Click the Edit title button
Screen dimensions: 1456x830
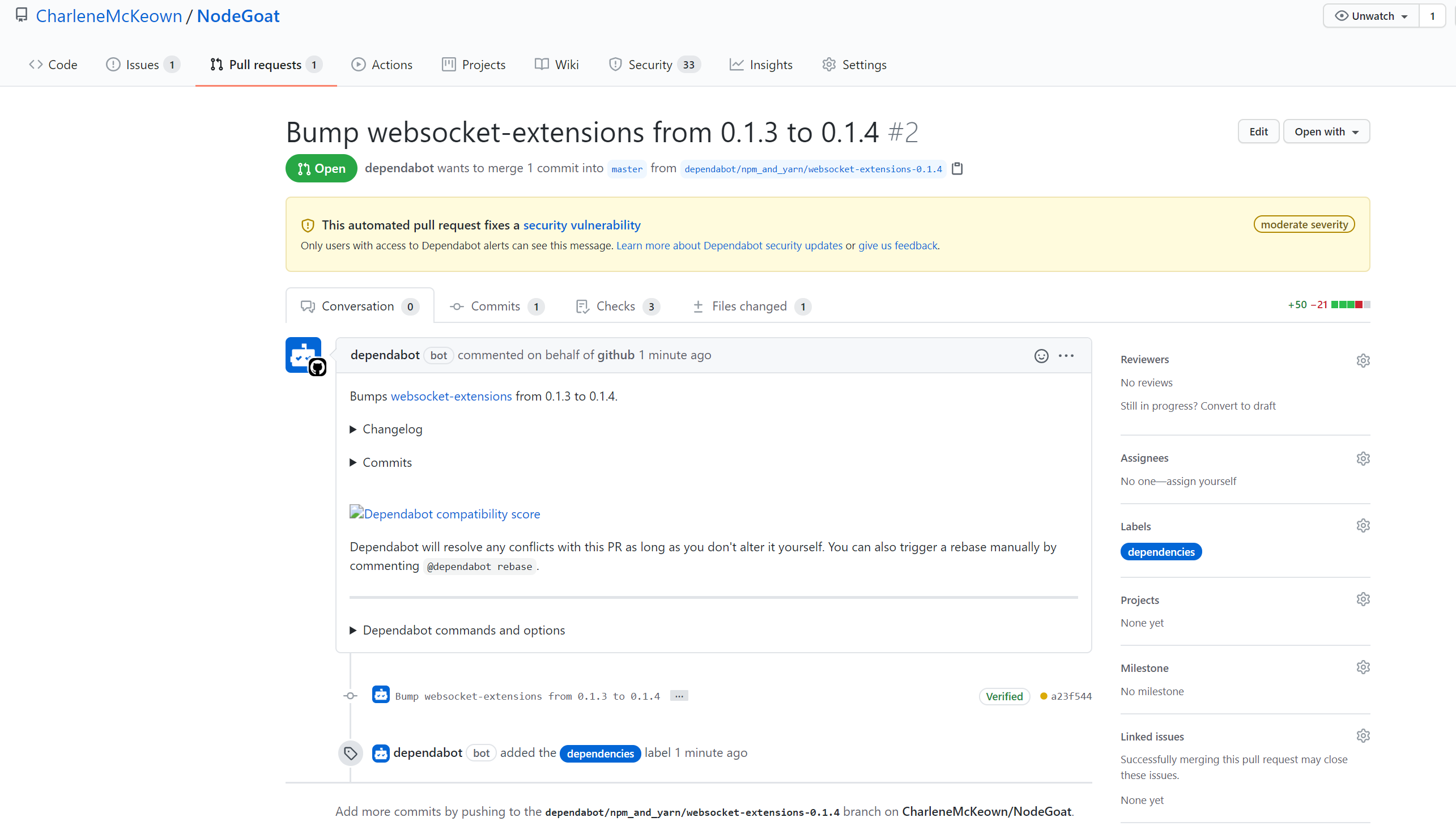click(1258, 131)
